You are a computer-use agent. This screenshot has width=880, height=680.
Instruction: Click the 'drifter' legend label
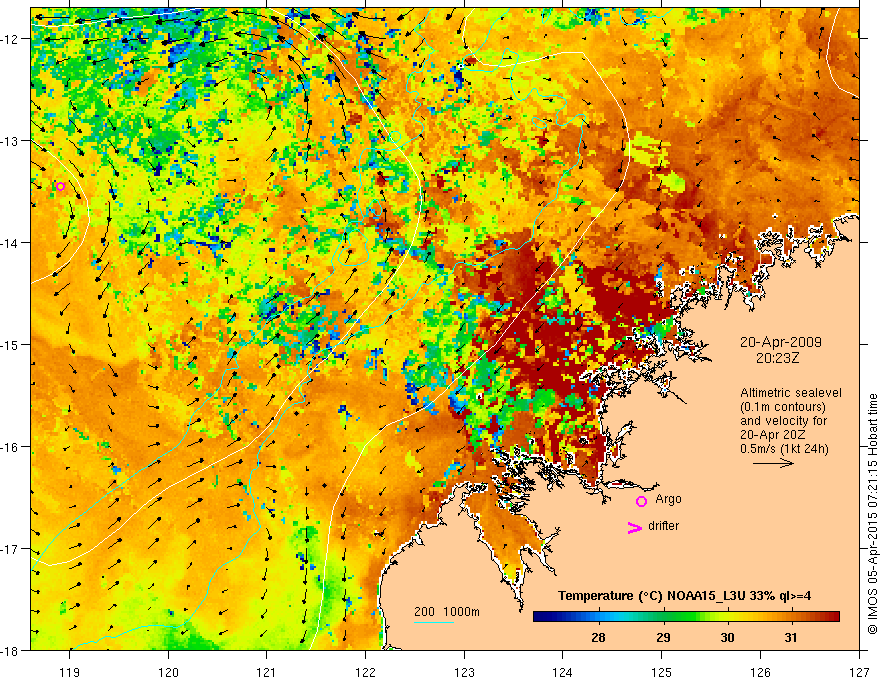point(663,526)
